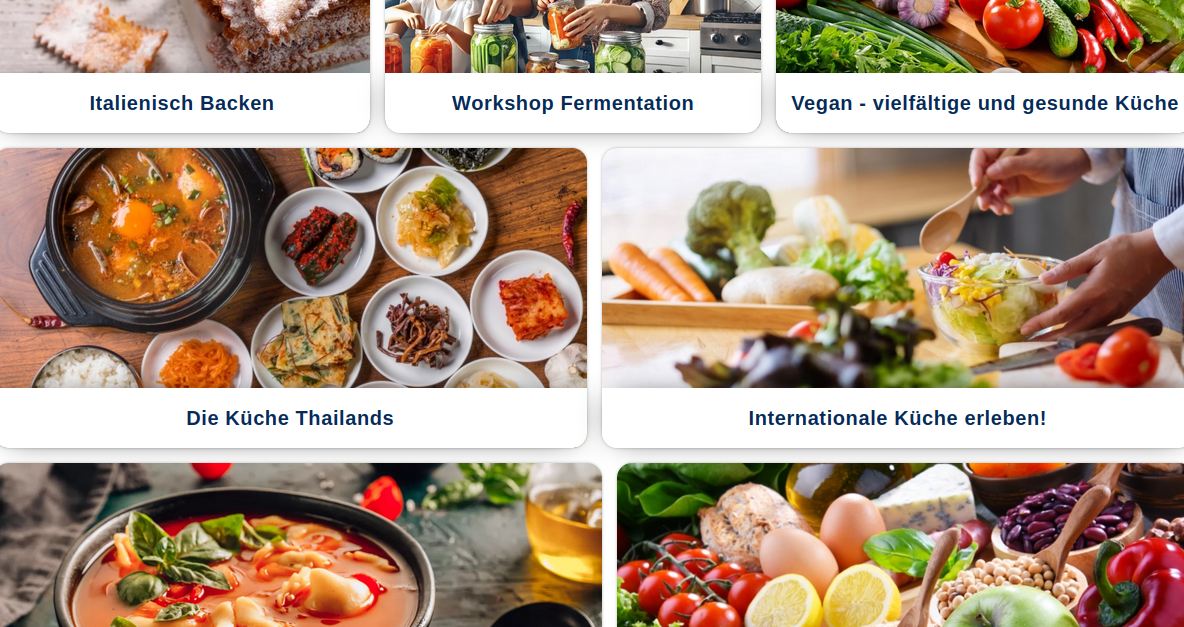Image resolution: width=1184 pixels, height=627 pixels.
Task: Open Internationale Küche erleben! title link
Action: (897, 418)
